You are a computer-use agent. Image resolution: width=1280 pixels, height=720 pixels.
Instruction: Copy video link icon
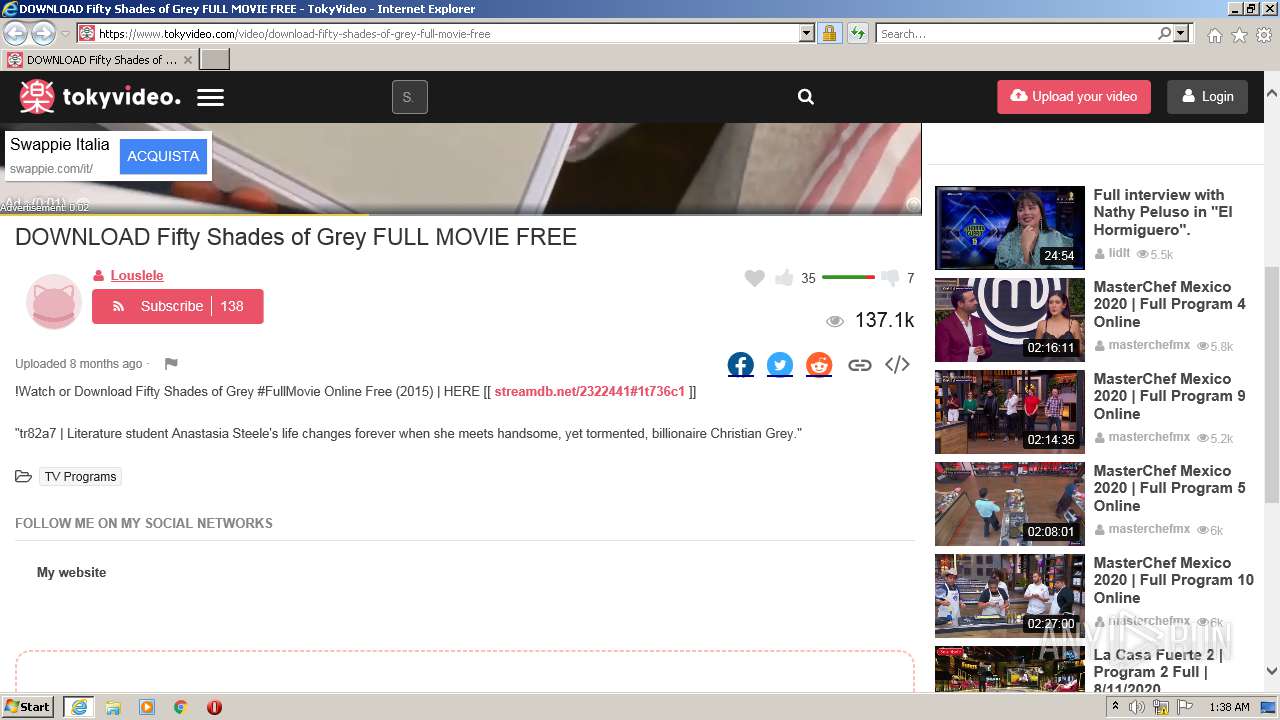859,365
